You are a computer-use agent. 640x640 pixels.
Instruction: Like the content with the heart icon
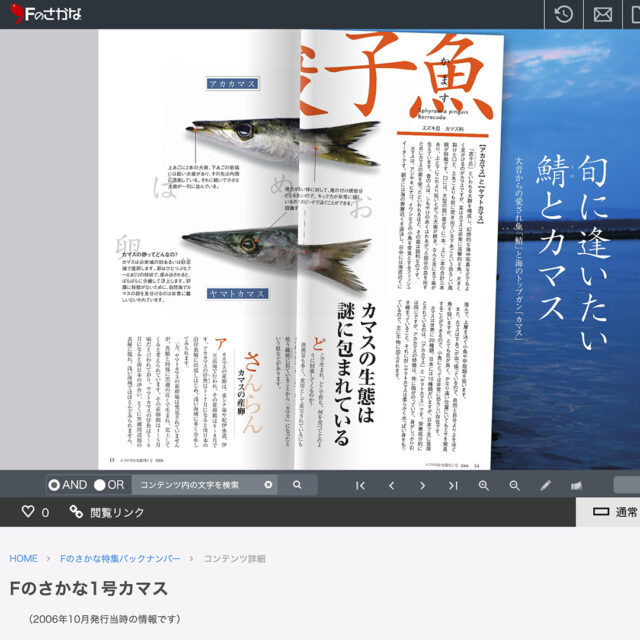28,511
